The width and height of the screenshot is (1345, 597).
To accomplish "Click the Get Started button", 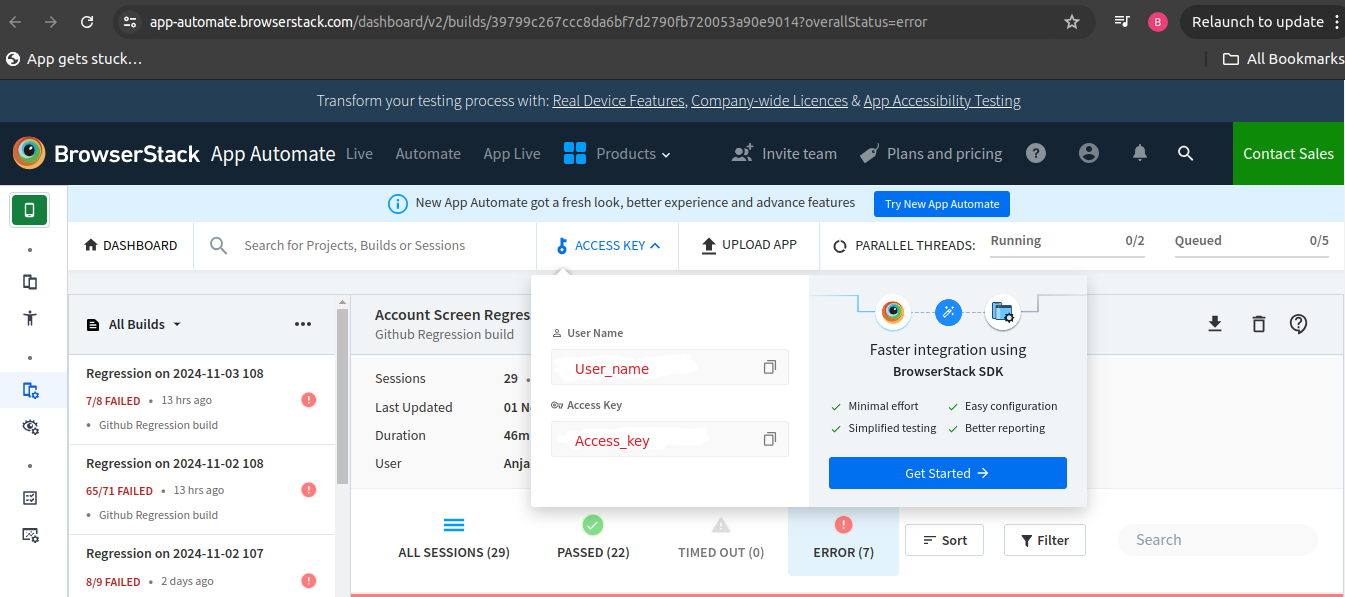I will [x=948, y=473].
